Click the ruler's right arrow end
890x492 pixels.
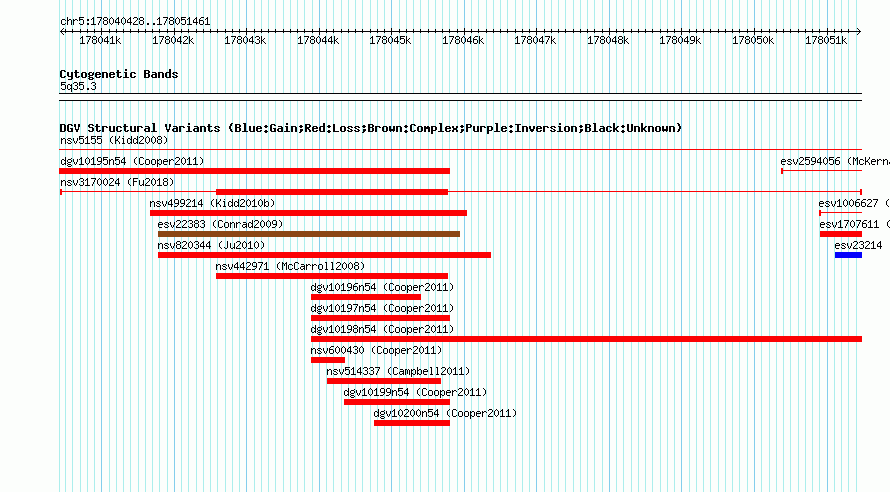859,32
